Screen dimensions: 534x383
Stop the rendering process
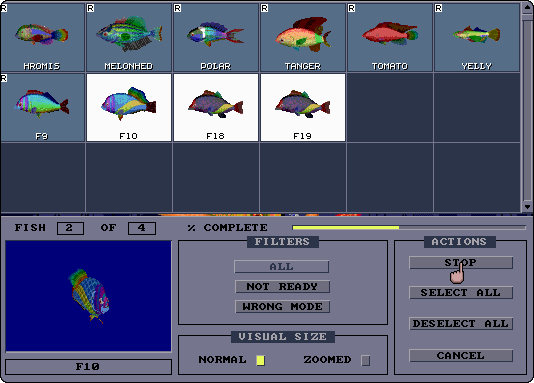click(x=461, y=262)
